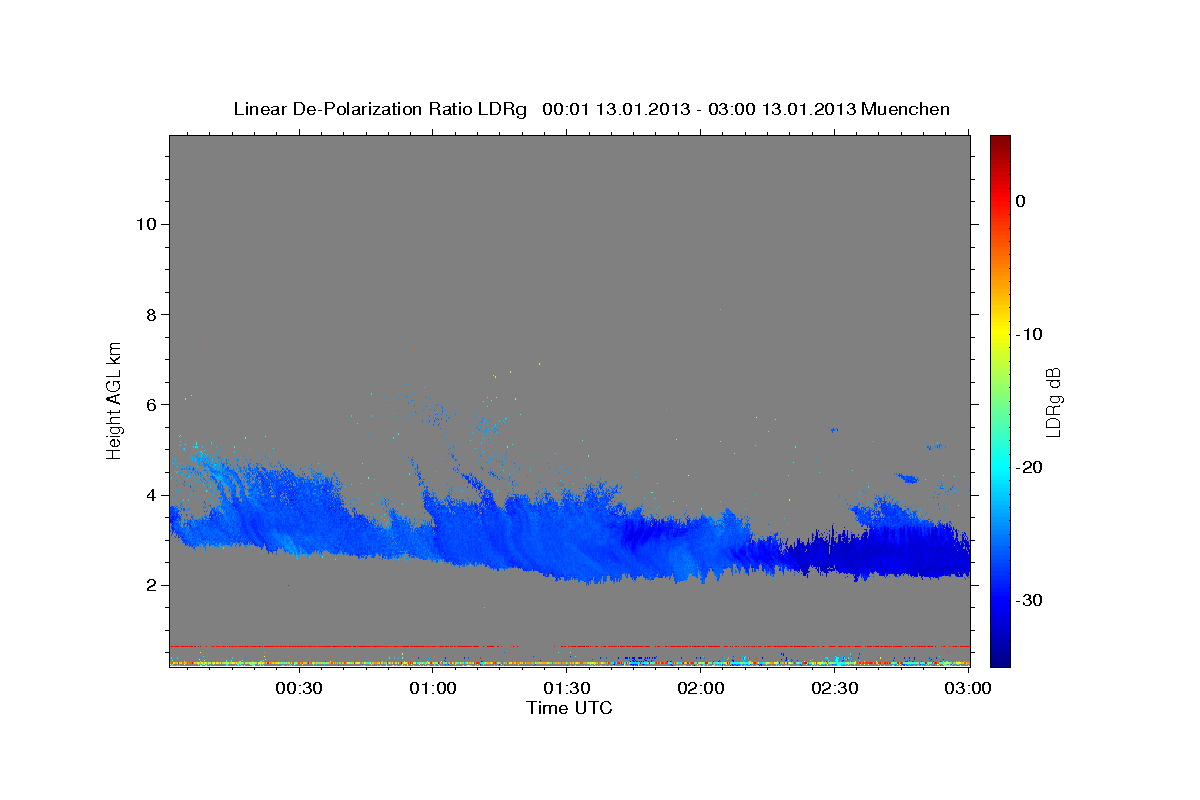
Task: Click the green region of the colorbar
Action: pos(1000,400)
